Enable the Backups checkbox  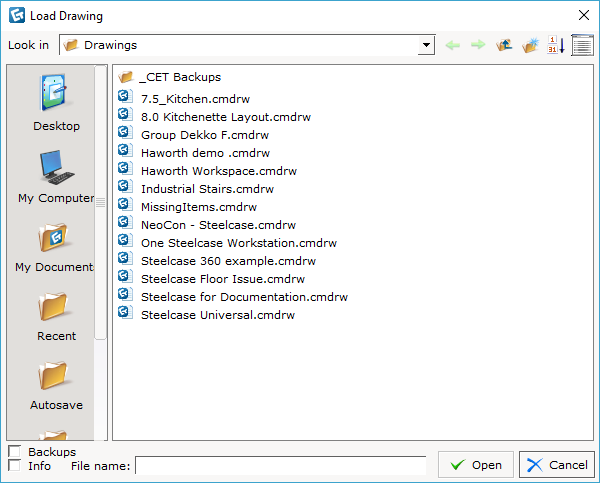click(14, 452)
